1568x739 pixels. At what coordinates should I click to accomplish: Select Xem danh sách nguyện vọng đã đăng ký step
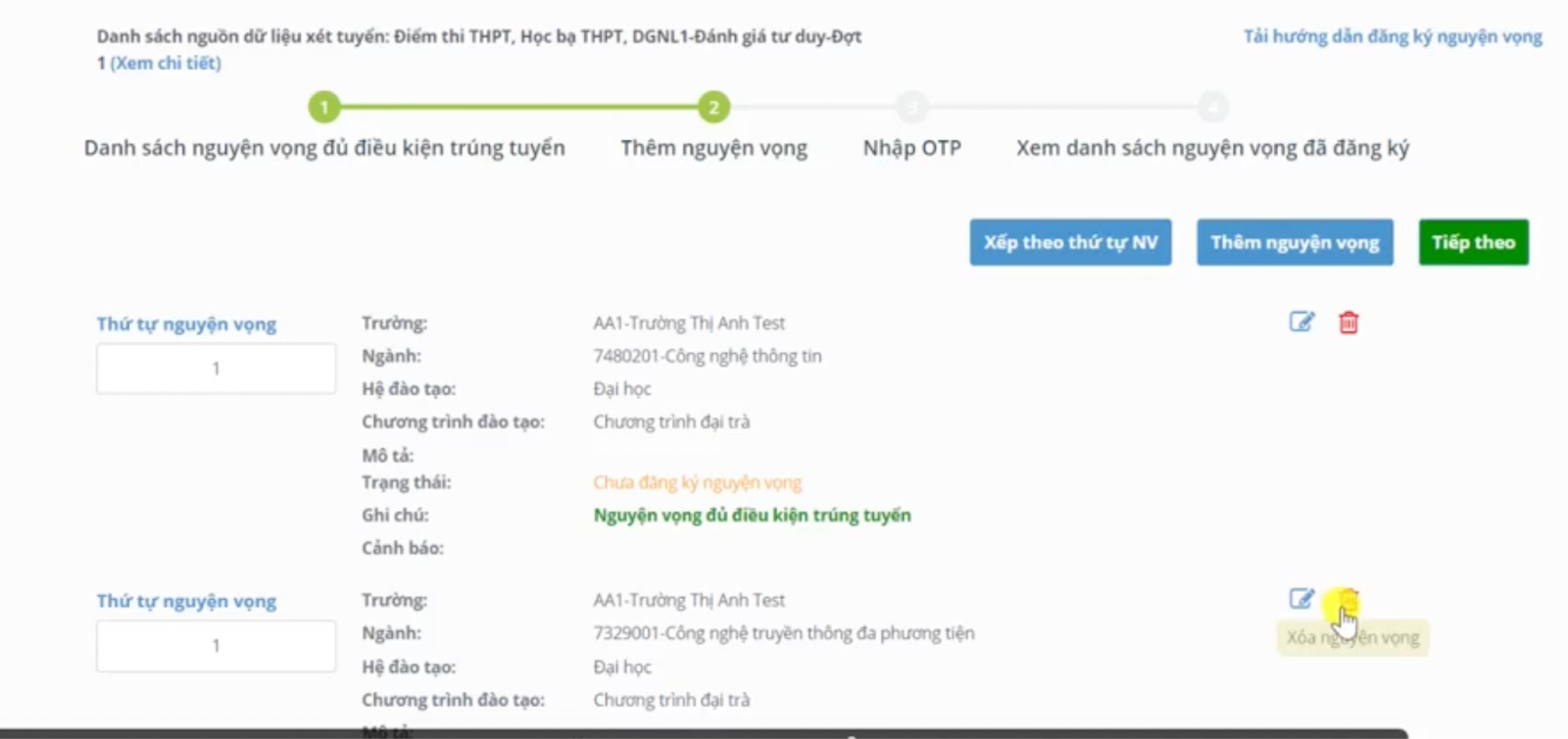pyautogui.click(x=1211, y=149)
